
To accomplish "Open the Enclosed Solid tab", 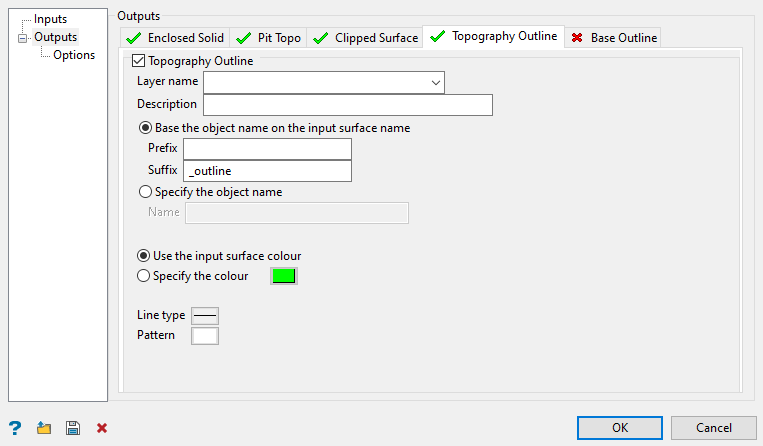I will 175,38.
